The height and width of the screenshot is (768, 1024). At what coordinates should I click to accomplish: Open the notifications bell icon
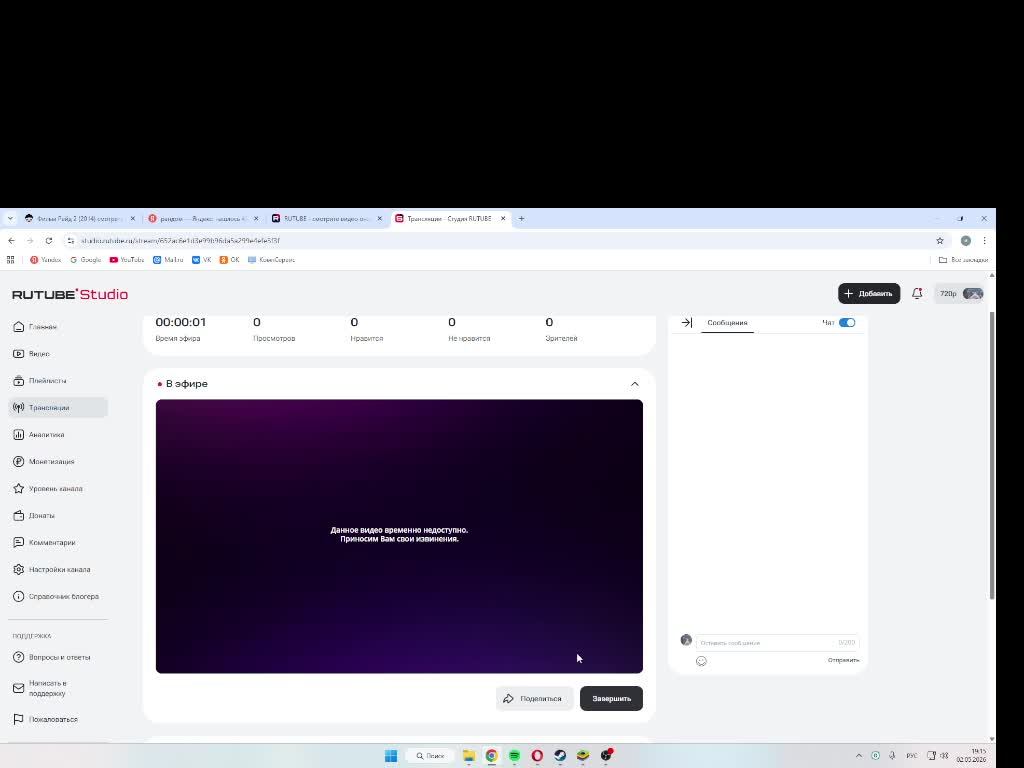tap(917, 294)
